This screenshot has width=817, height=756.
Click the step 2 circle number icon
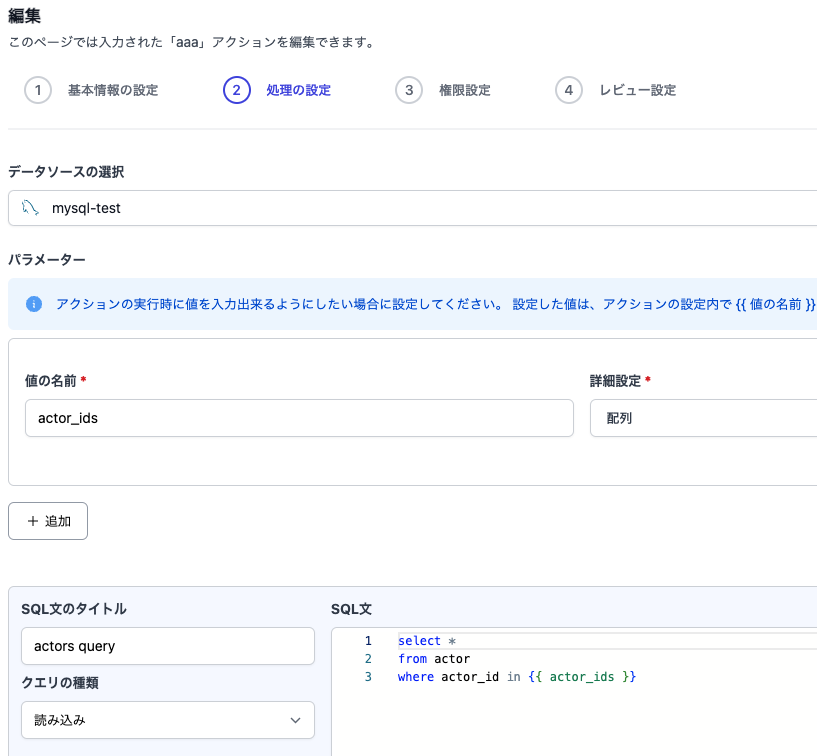pos(237,90)
